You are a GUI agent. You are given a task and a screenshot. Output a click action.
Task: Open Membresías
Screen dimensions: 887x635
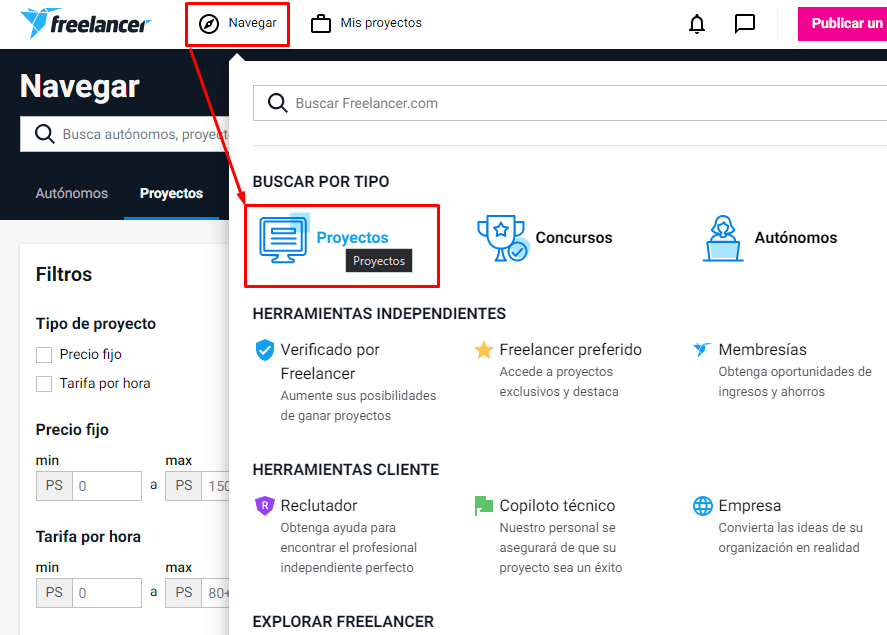click(762, 349)
